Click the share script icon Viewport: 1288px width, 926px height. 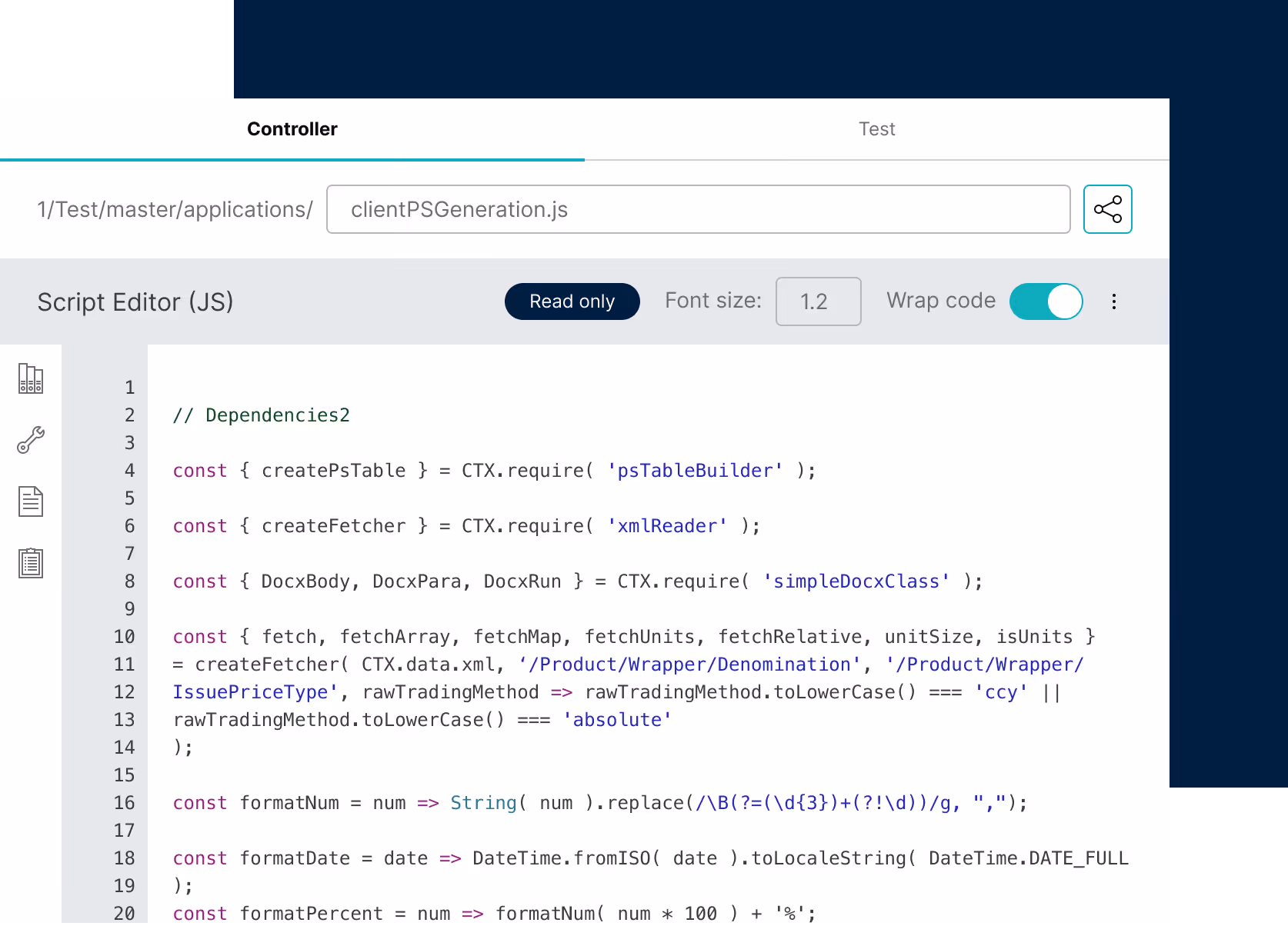click(1107, 208)
